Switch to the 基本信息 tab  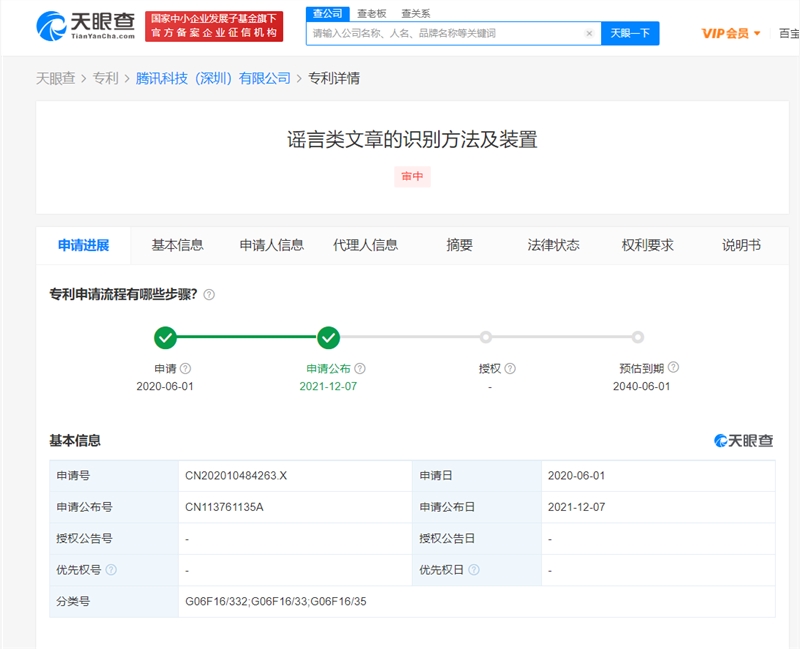[x=177, y=245]
